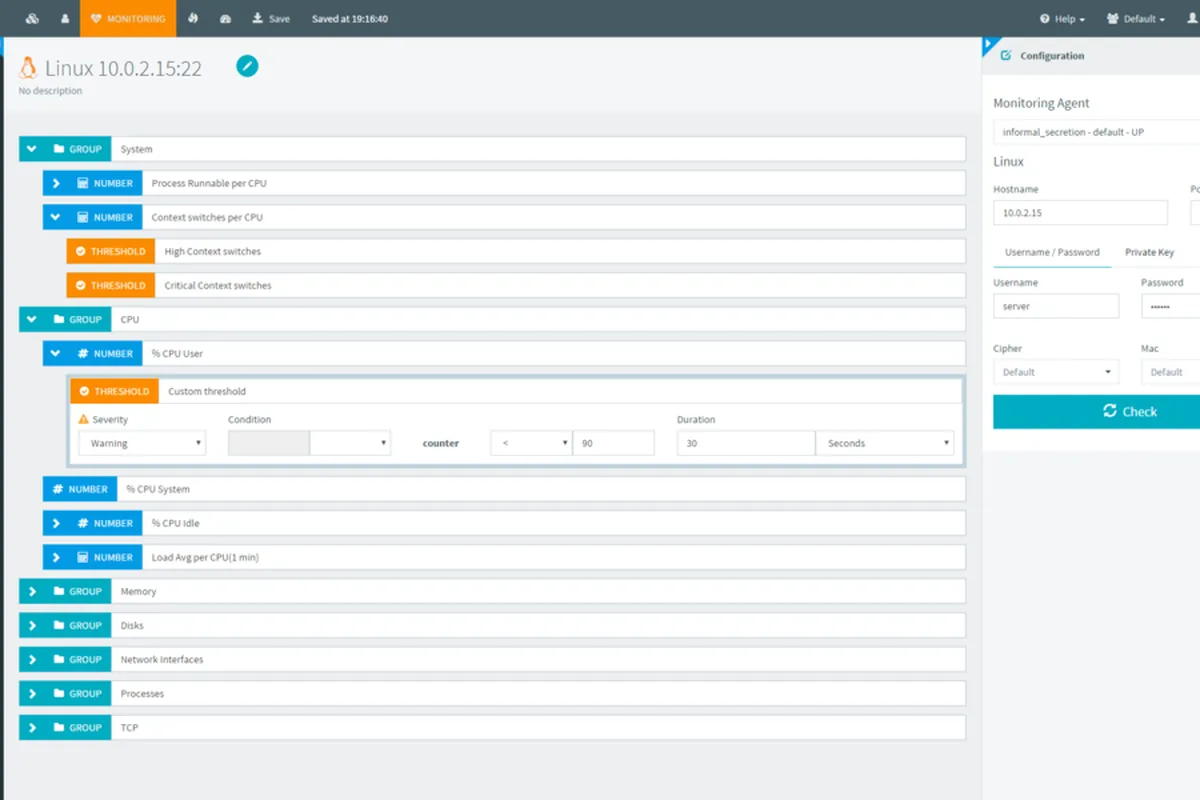The image size is (1200, 800).
Task: Click the Disks group folder icon
Action: click(x=59, y=625)
